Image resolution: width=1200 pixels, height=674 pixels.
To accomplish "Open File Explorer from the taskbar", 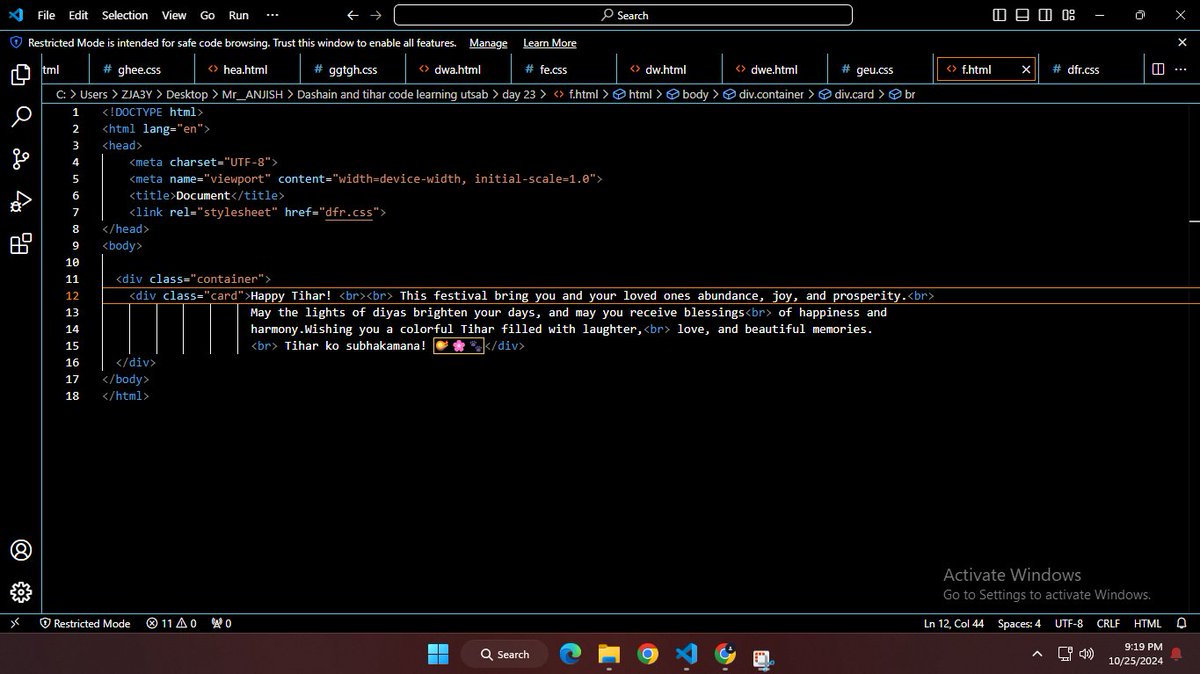I will point(609,654).
